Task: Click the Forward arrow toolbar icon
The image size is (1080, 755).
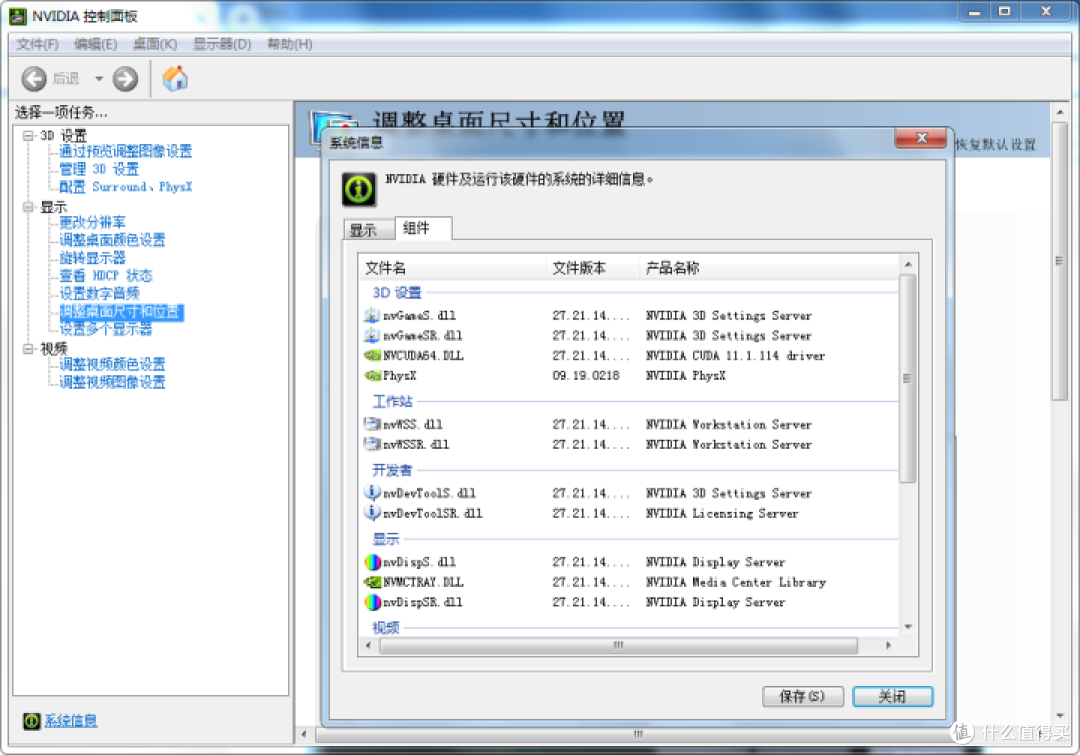Action: tap(125, 79)
